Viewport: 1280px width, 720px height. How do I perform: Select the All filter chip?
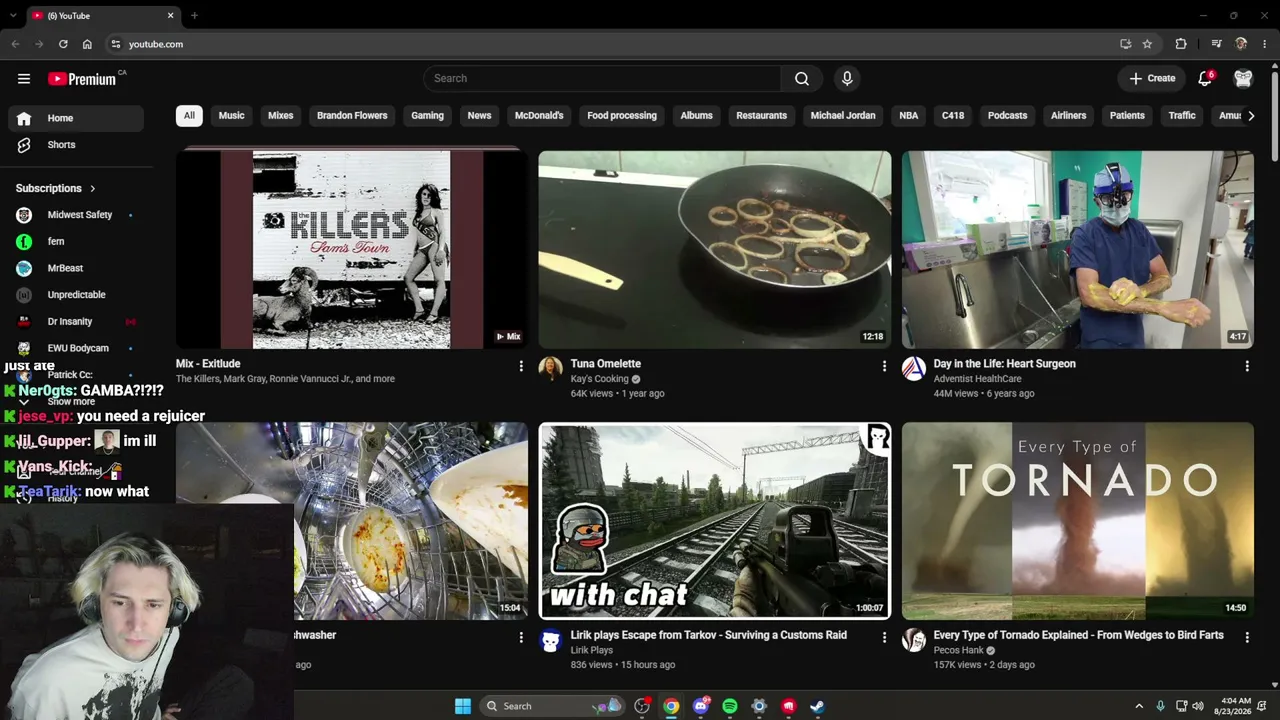[x=189, y=116]
